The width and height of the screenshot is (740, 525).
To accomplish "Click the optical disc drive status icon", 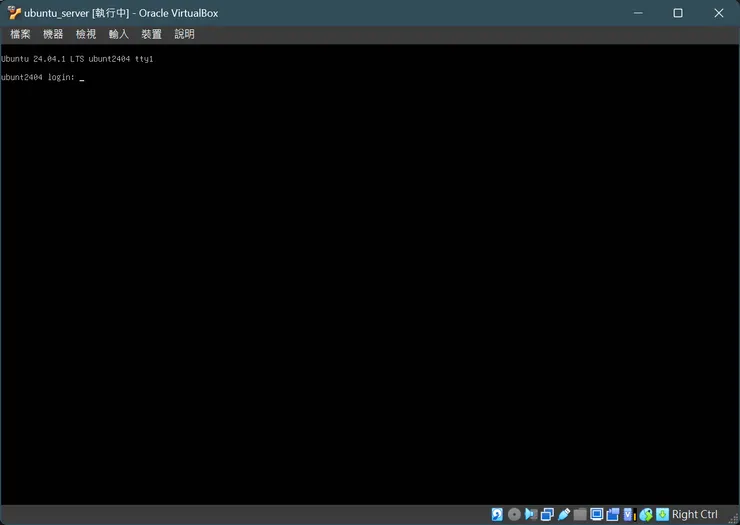I will click(514, 514).
